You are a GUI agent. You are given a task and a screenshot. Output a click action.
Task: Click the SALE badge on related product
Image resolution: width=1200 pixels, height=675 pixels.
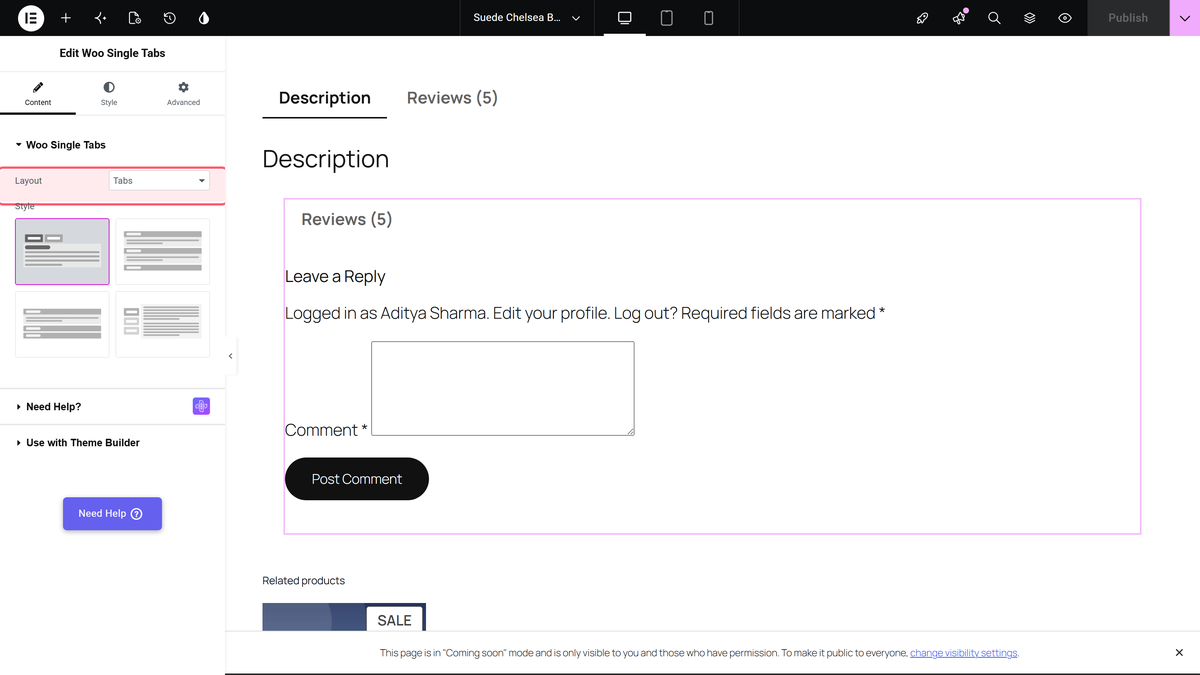coord(394,621)
